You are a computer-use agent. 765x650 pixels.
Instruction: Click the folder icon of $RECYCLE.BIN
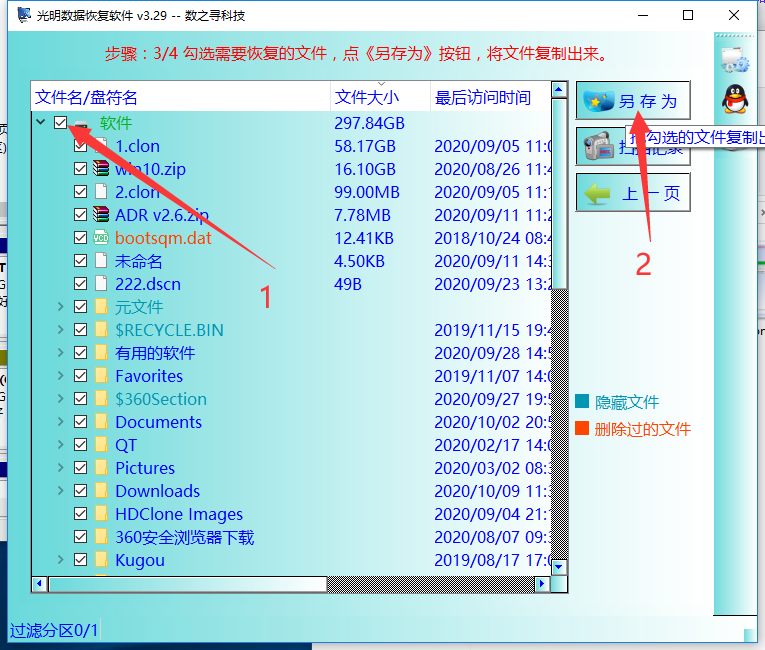pos(101,329)
